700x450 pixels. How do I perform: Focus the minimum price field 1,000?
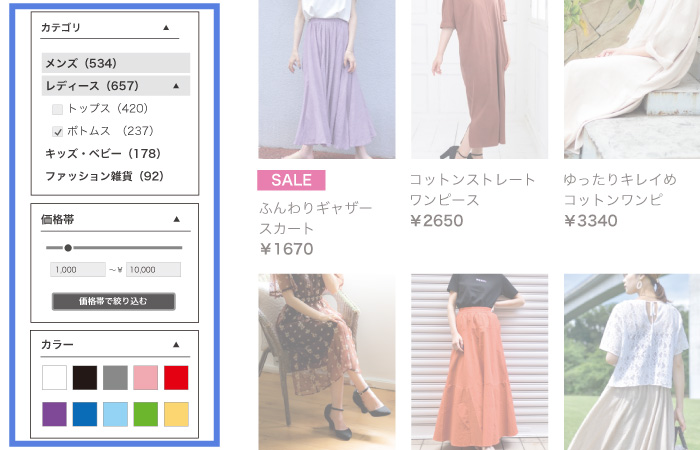pos(78,270)
